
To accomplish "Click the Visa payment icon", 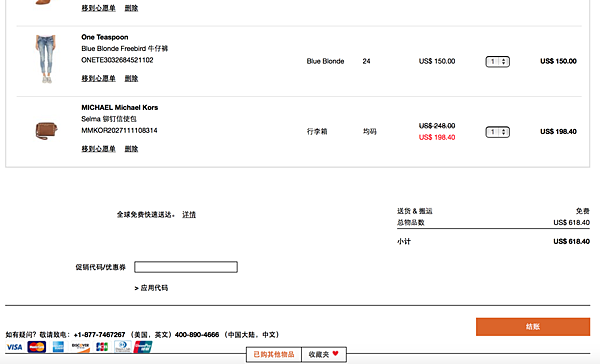I will pos(14,347).
